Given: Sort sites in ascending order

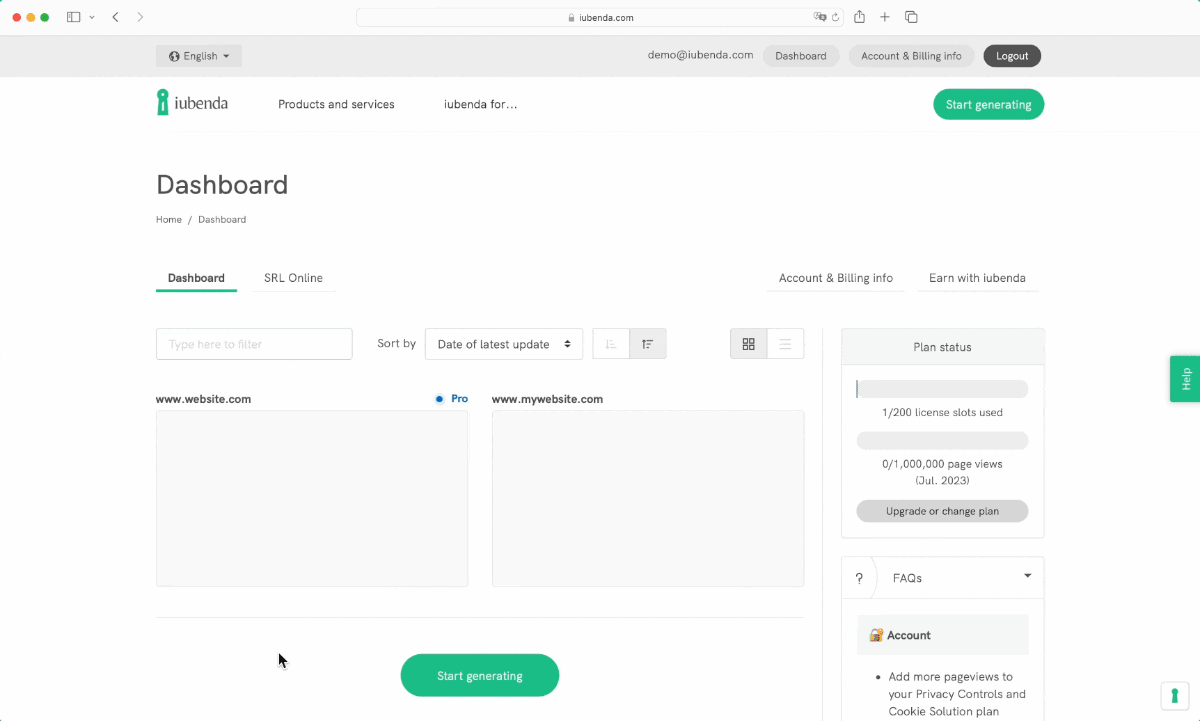Looking at the screenshot, I should point(611,344).
